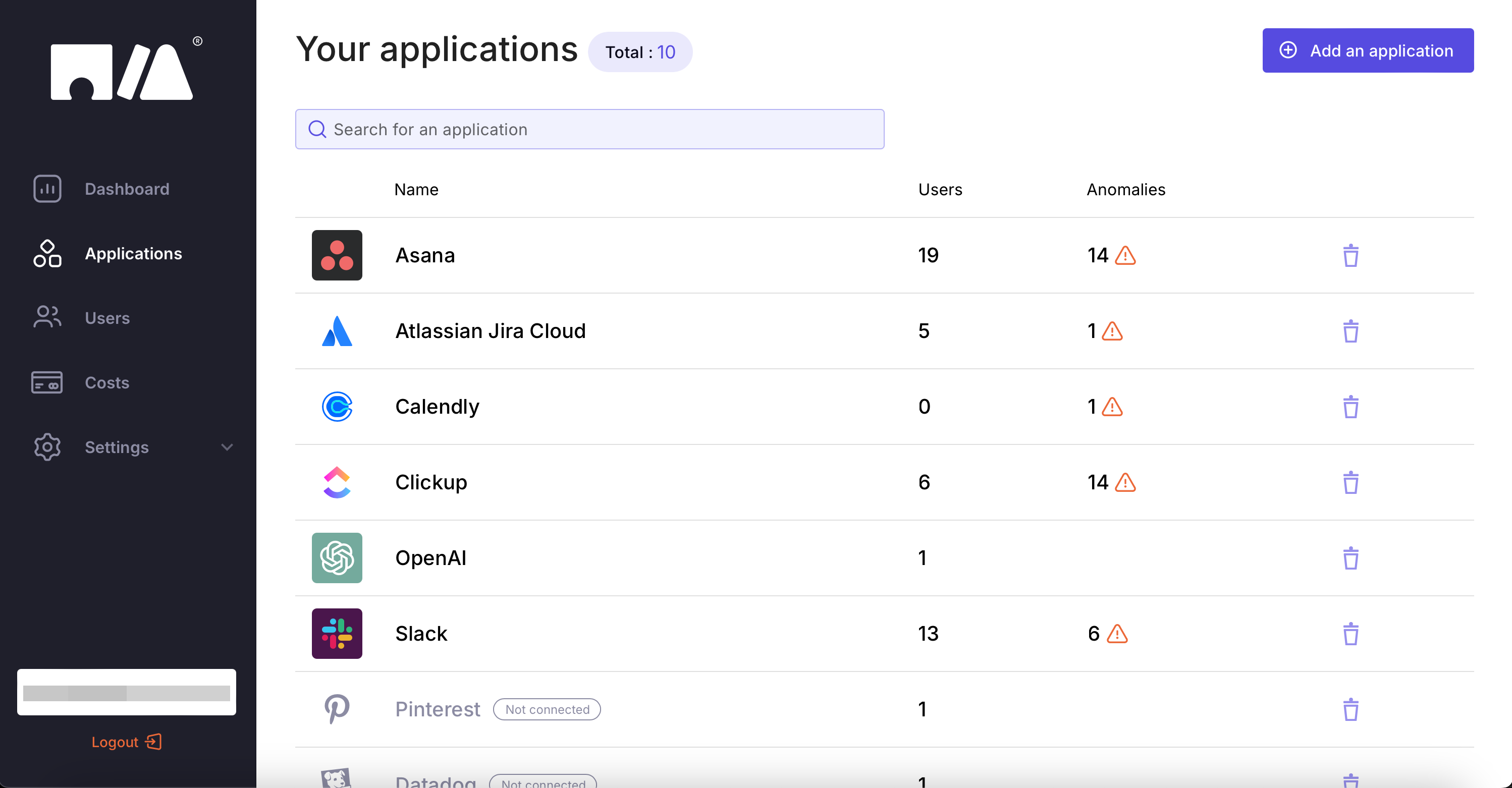
Task: Delete the OpenAI application via trash icon
Action: pyautogui.click(x=1351, y=558)
